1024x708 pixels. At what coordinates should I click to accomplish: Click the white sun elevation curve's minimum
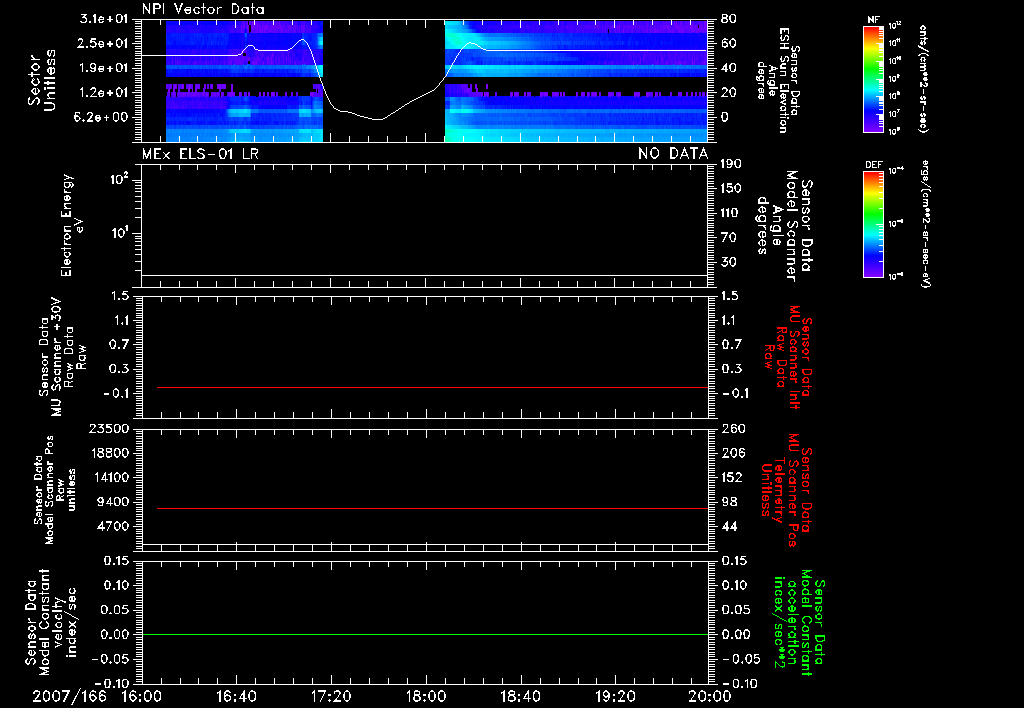379,120
